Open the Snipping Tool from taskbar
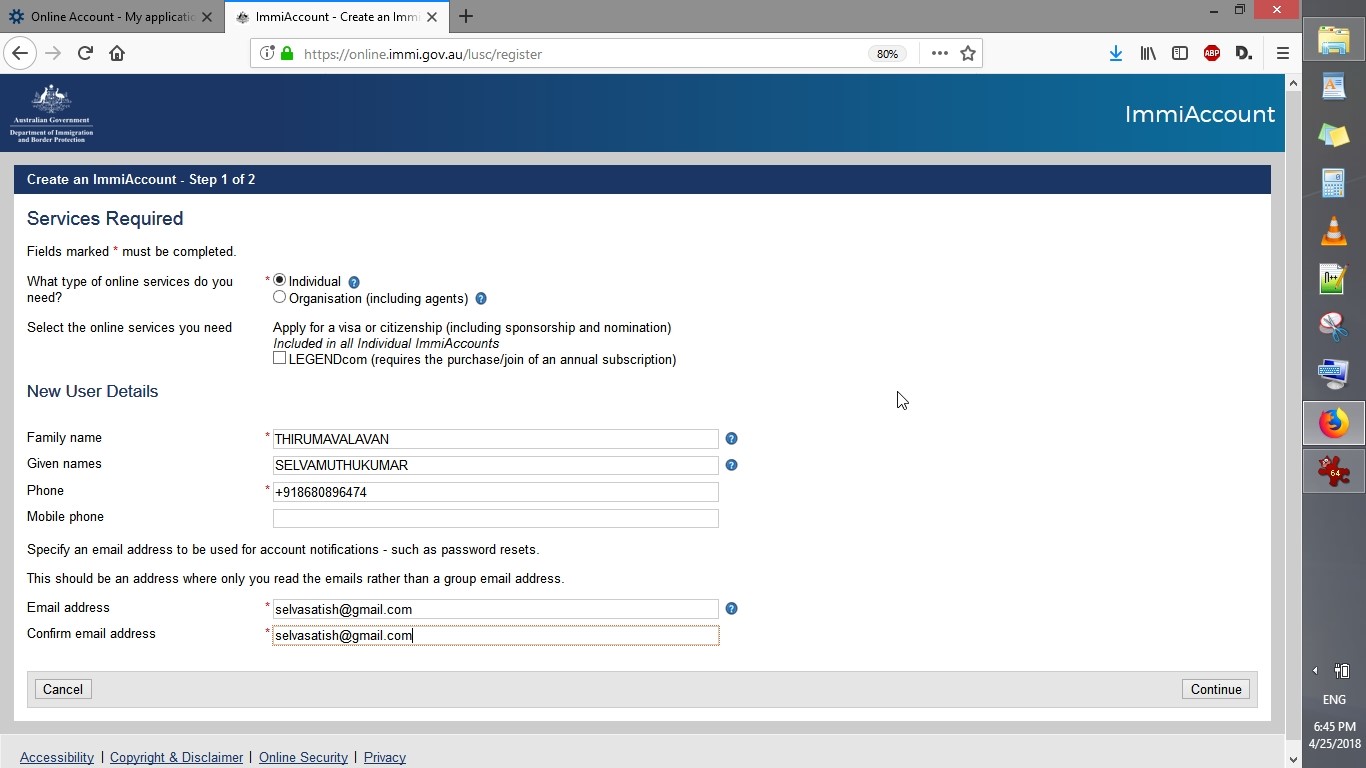Screen dimensions: 1366x768 (x=1334, y=327)
